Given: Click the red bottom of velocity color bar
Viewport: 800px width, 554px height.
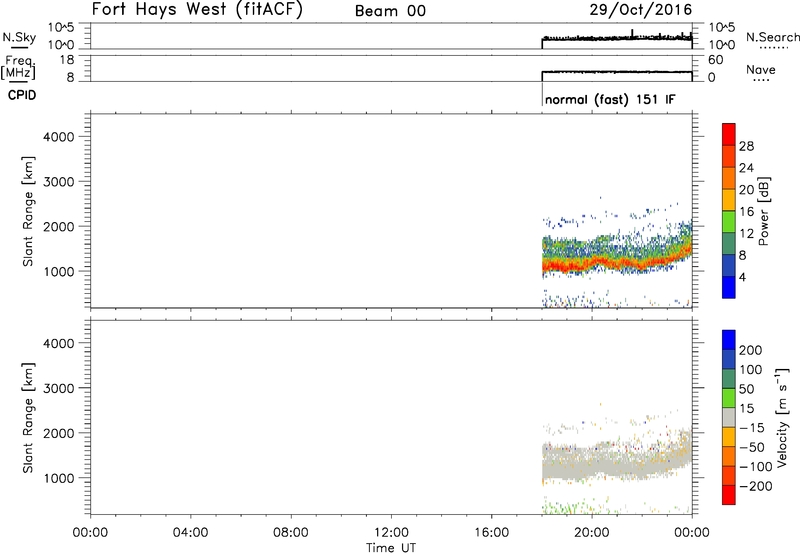Looking at the screenshot, I should tap(729, 495).
